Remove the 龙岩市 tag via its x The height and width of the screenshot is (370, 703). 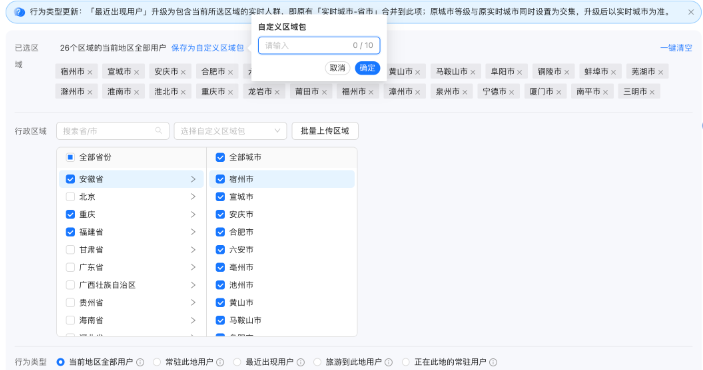[277, 92]
